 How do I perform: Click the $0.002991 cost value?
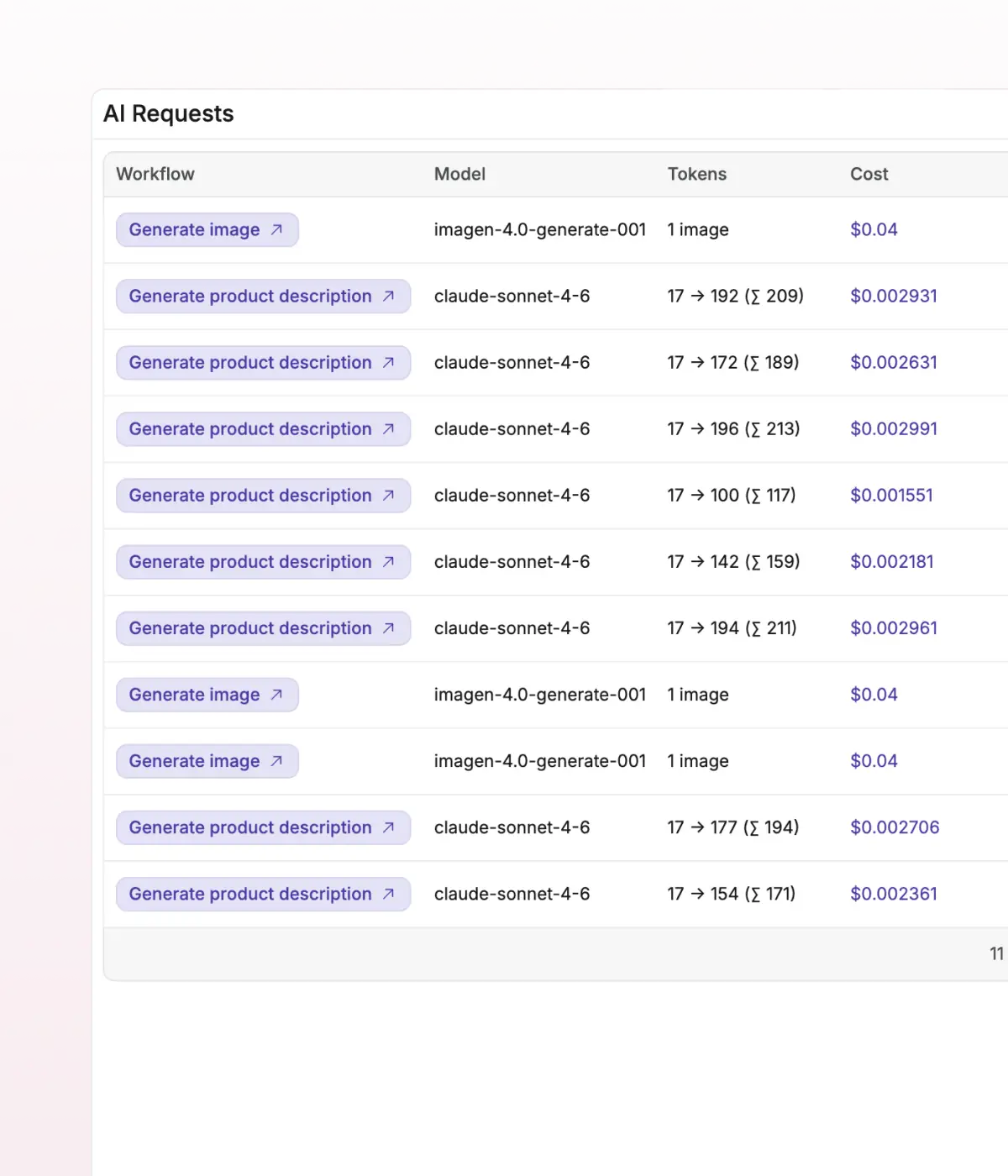pyautogui.click(x=894, y=429)
